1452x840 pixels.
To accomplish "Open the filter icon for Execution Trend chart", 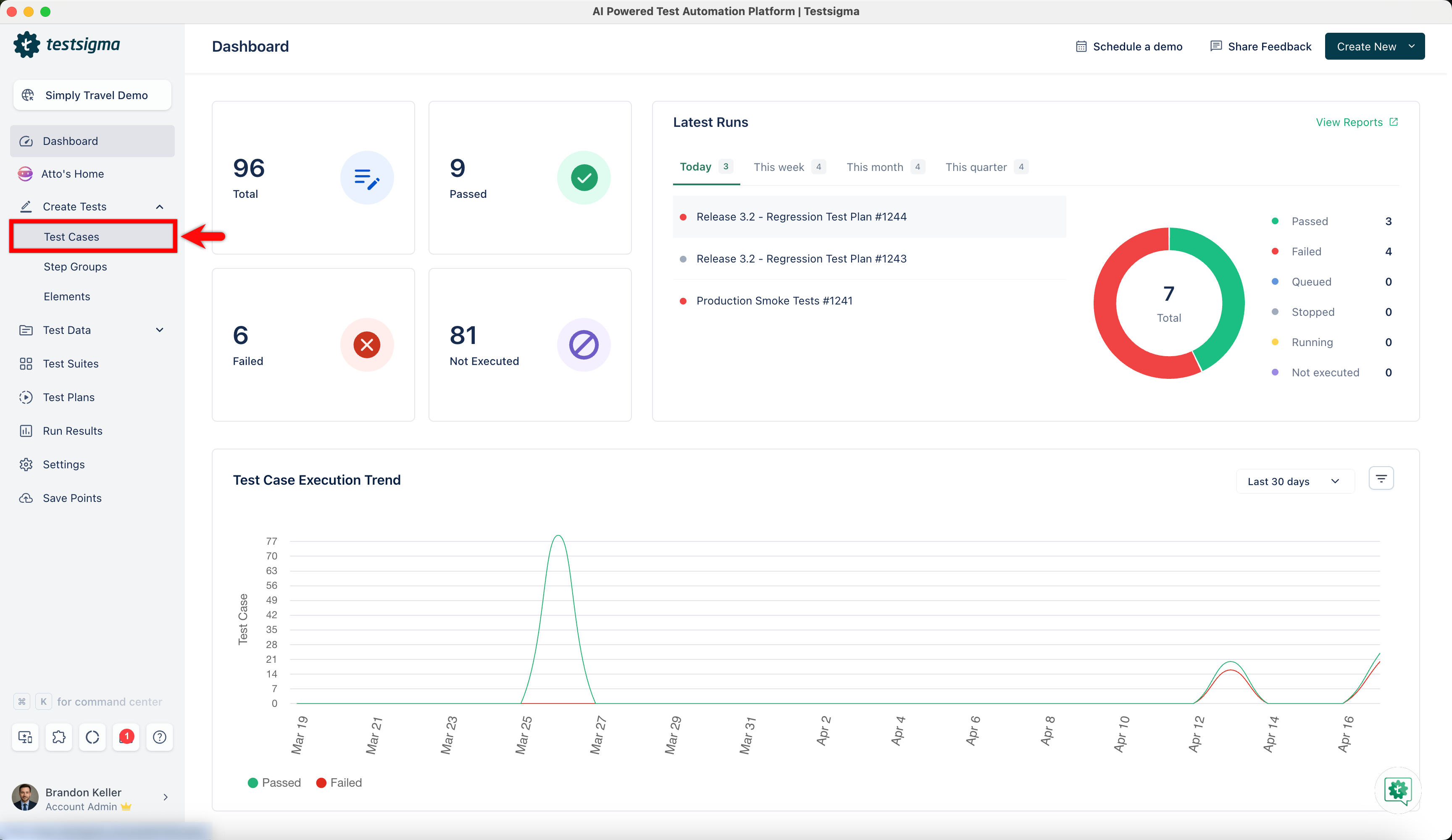I will (x=1381, y=479).
